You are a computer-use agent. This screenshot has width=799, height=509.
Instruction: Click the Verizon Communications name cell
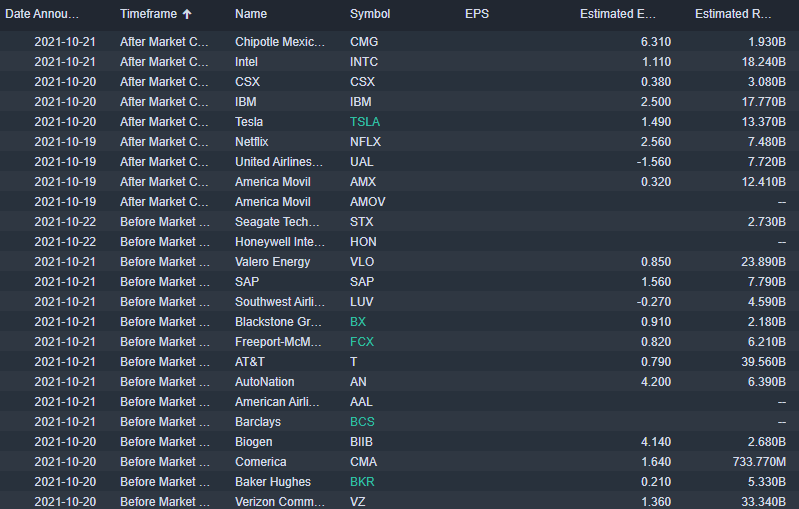(280, 502)
